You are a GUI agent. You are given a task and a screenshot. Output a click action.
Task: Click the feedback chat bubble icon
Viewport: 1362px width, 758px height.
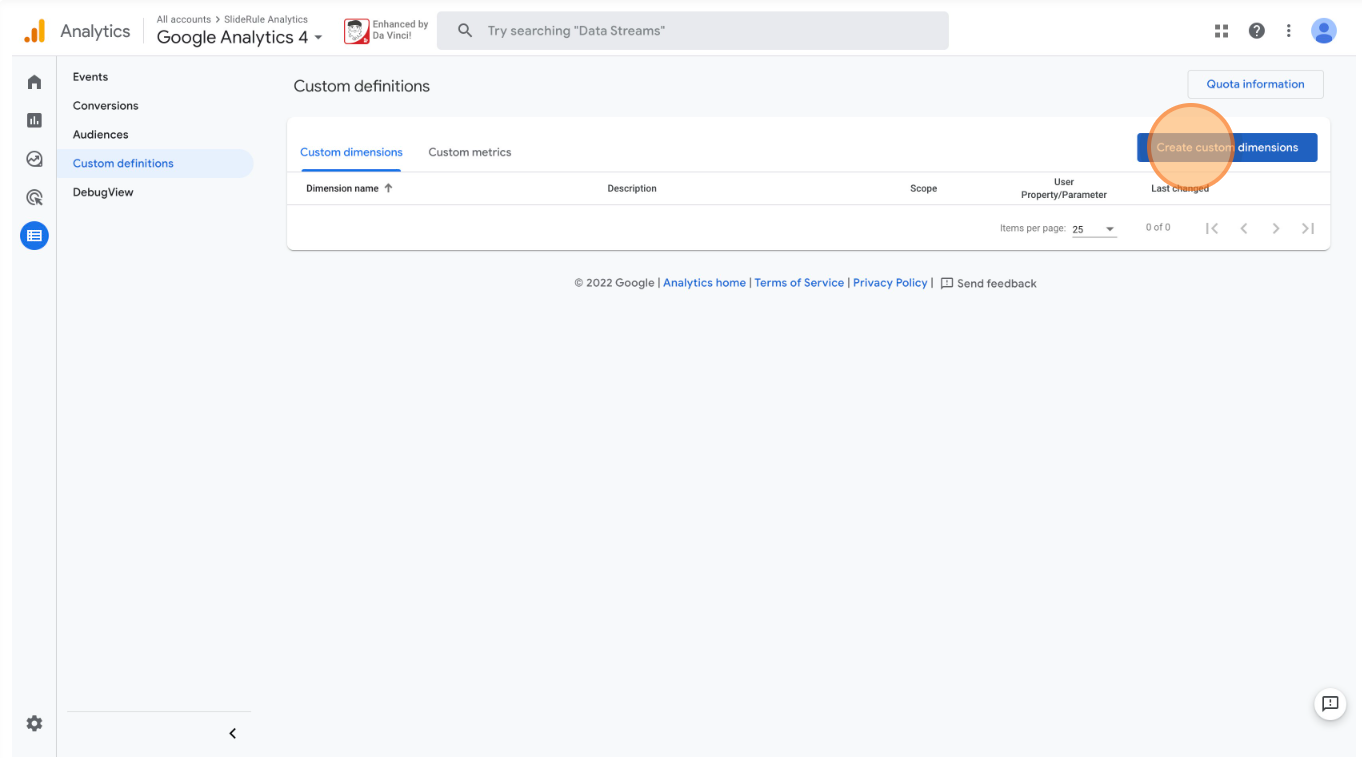pyautogui.click(x=1329, y=704)
